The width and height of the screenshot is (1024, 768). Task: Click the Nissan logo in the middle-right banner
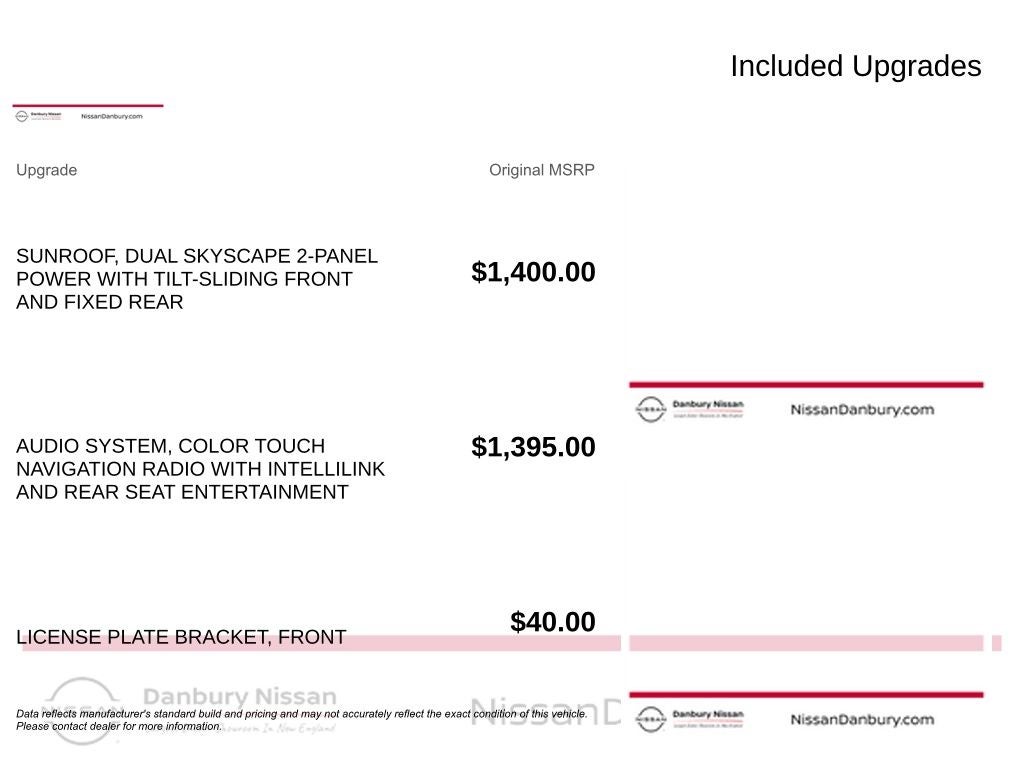pos(650,409)
